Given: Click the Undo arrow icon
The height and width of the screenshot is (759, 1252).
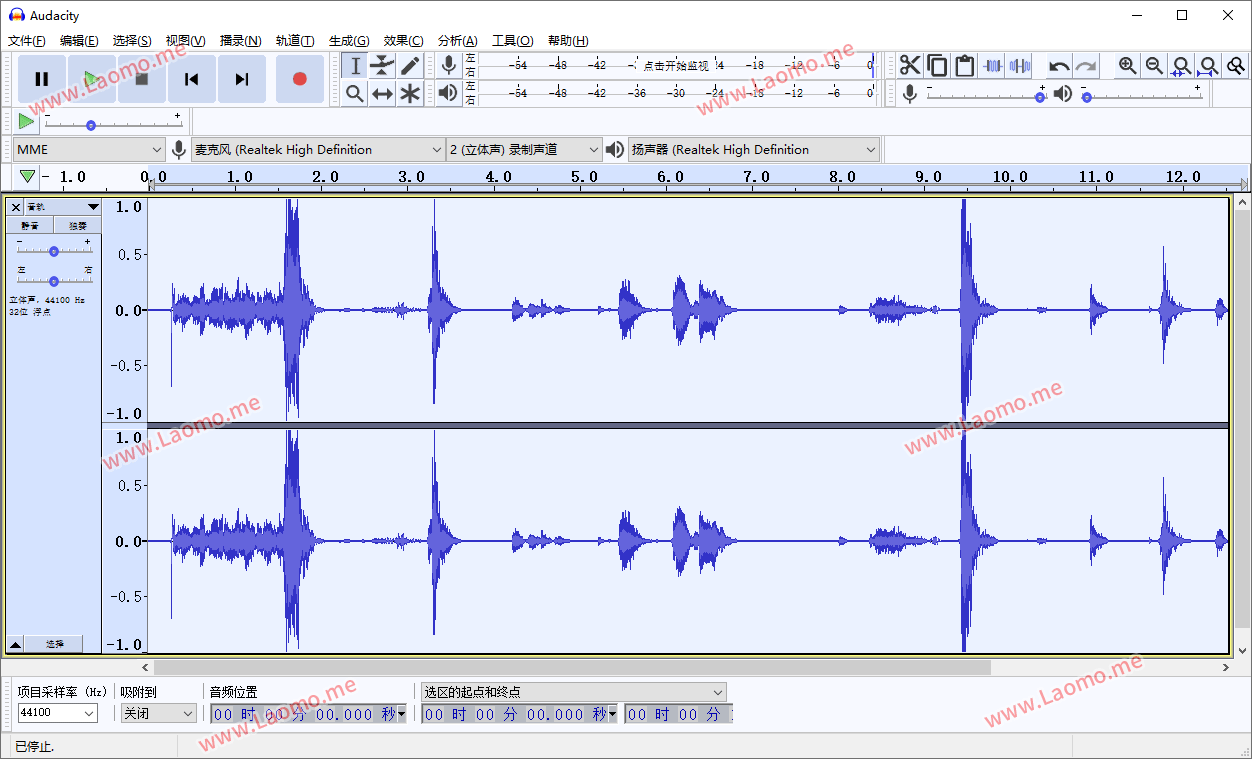Looking at the screenshot, I should (1059, 66).
